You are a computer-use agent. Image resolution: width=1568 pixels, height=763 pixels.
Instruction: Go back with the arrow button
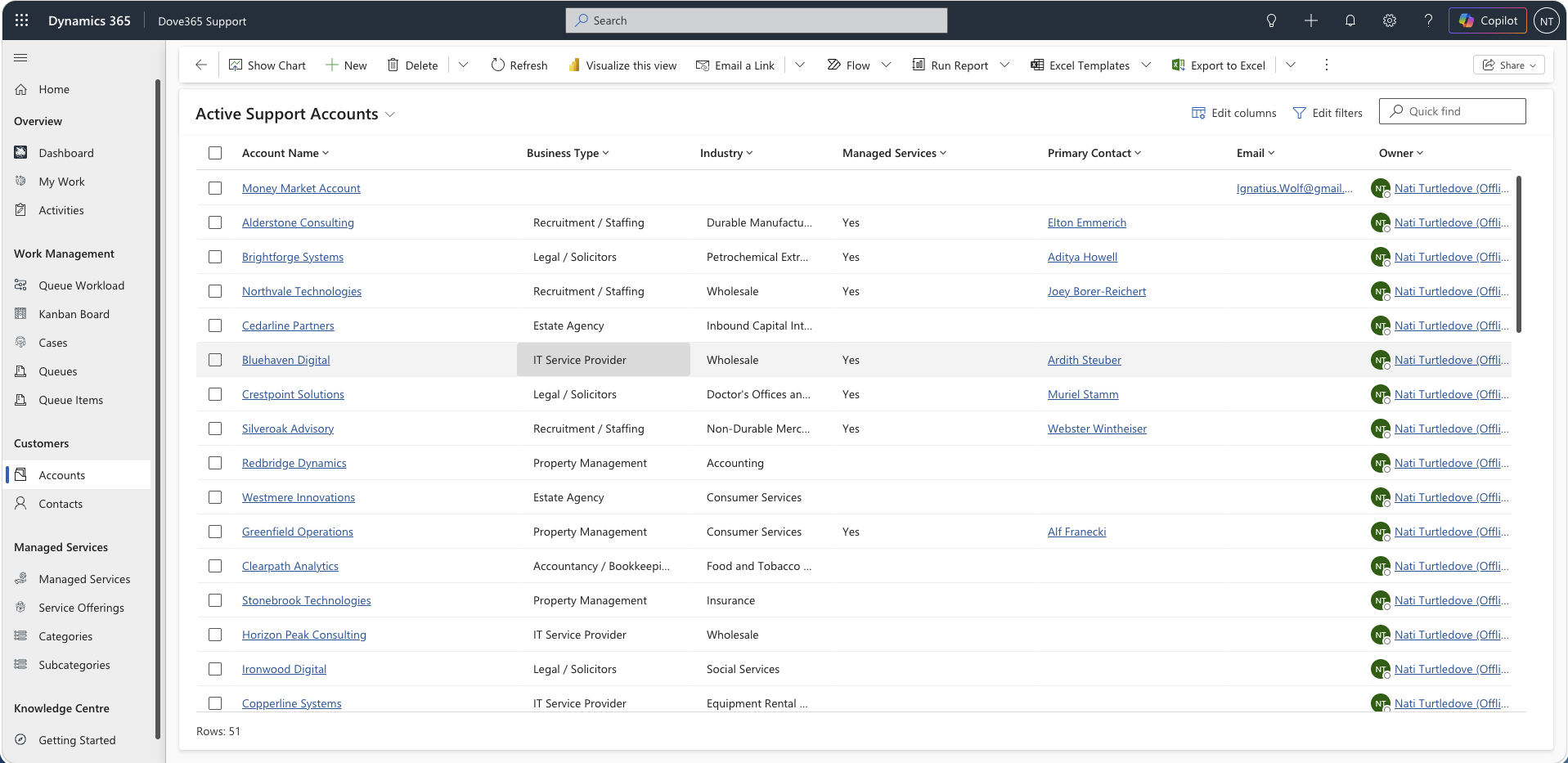pyautogui.click(x=201, y=65)
